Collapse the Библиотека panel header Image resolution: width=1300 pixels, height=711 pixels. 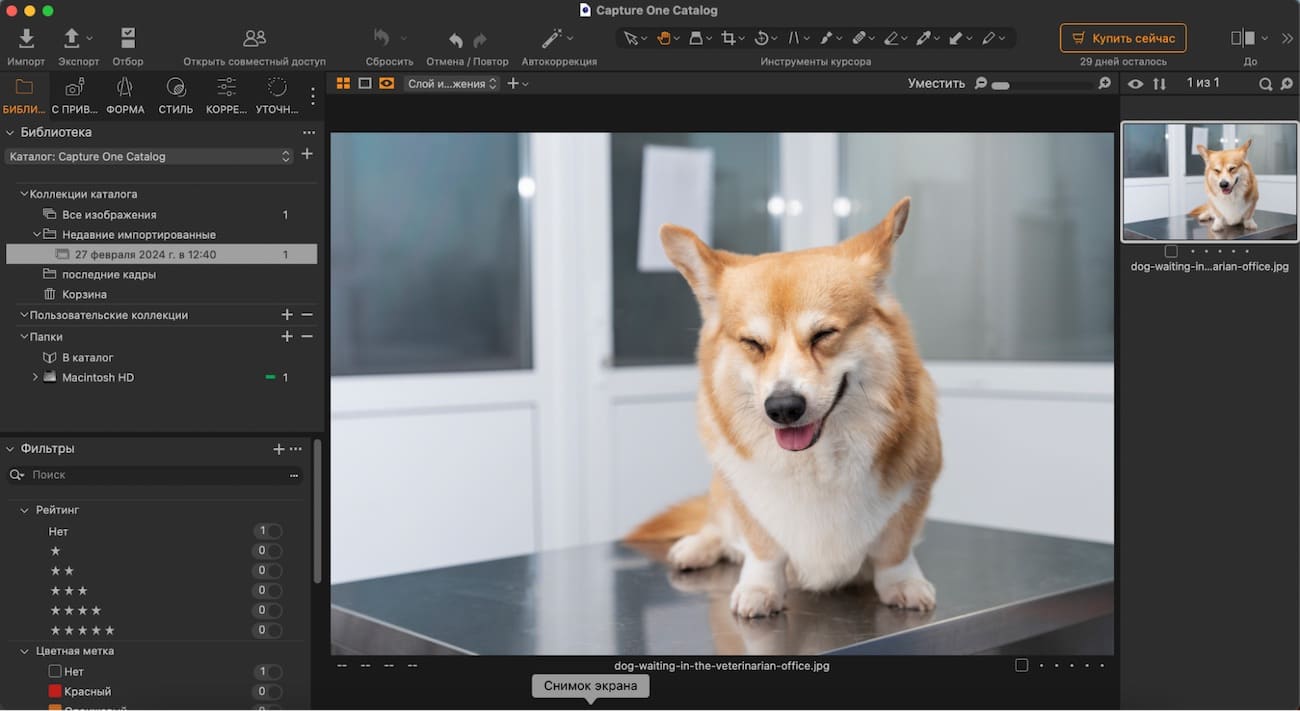click(10, 131)
